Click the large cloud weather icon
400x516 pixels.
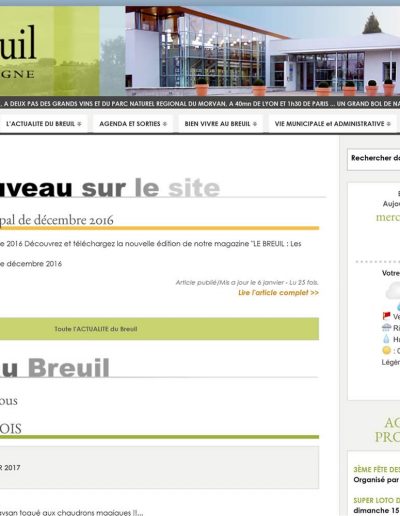(393, 291)
